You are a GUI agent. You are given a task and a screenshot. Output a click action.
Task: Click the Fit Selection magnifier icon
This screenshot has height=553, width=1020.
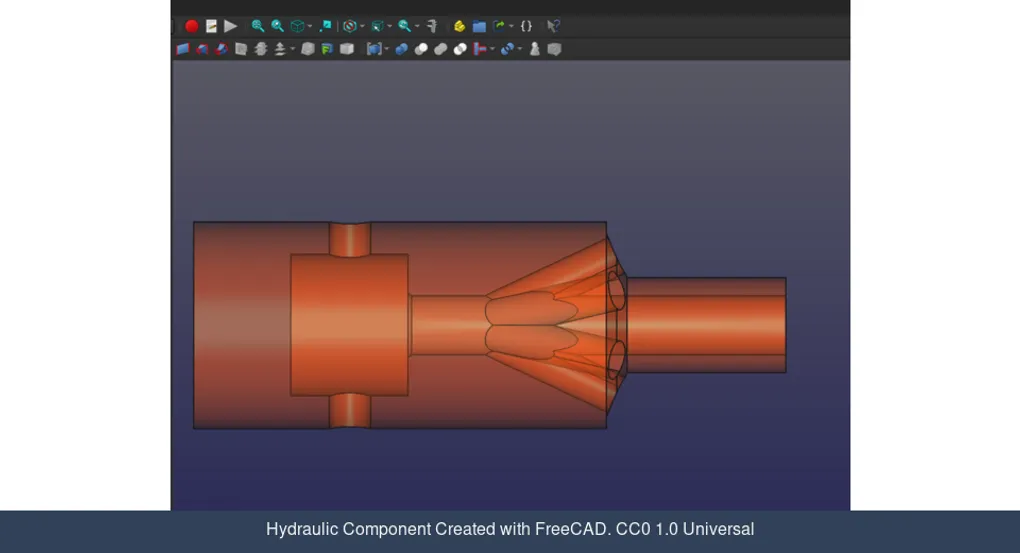[277, 26]
